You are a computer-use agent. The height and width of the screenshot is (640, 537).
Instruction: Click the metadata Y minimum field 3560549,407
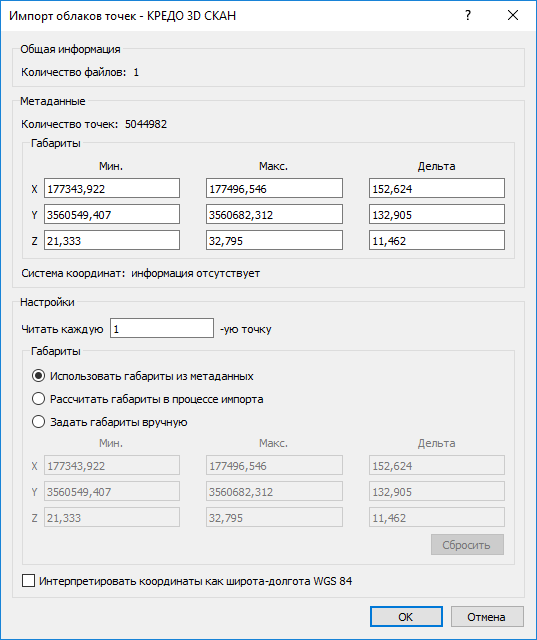(x=112, y=214)
